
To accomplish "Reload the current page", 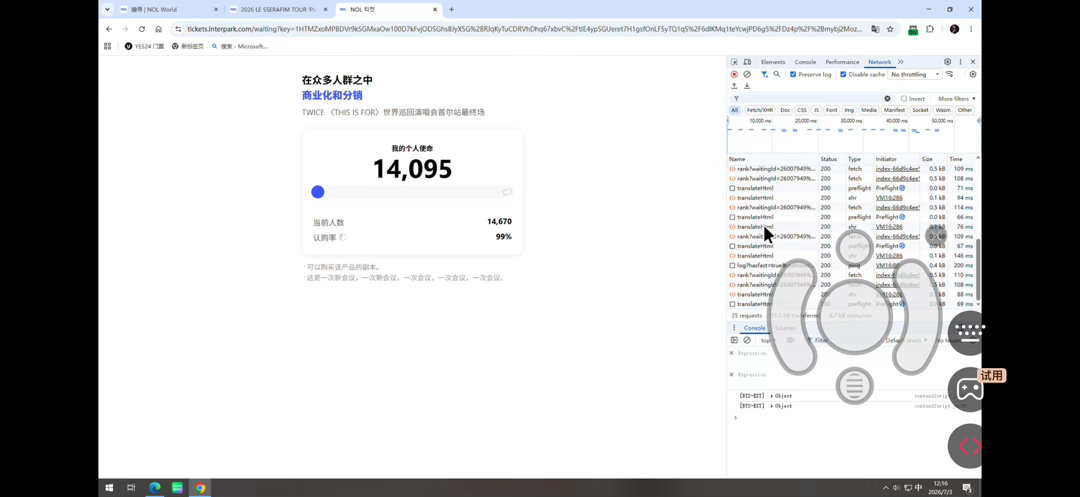I will point(142,29).
